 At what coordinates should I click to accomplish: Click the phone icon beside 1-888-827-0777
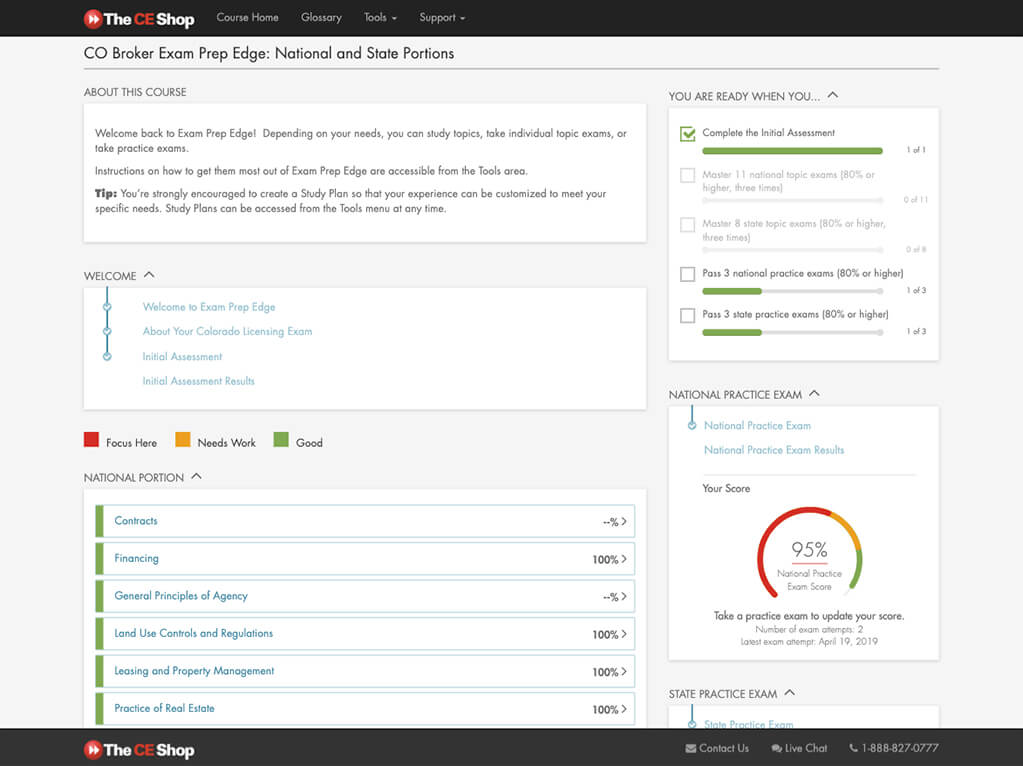tap(853, 748)
